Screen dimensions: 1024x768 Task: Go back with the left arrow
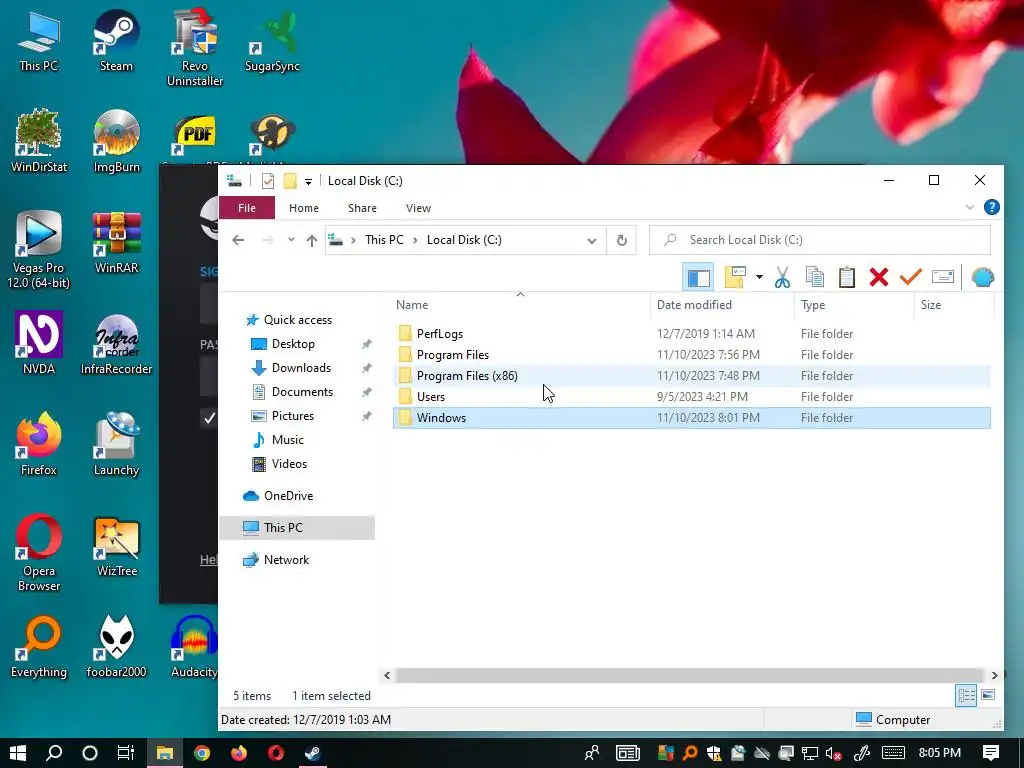tap(238, 240)
